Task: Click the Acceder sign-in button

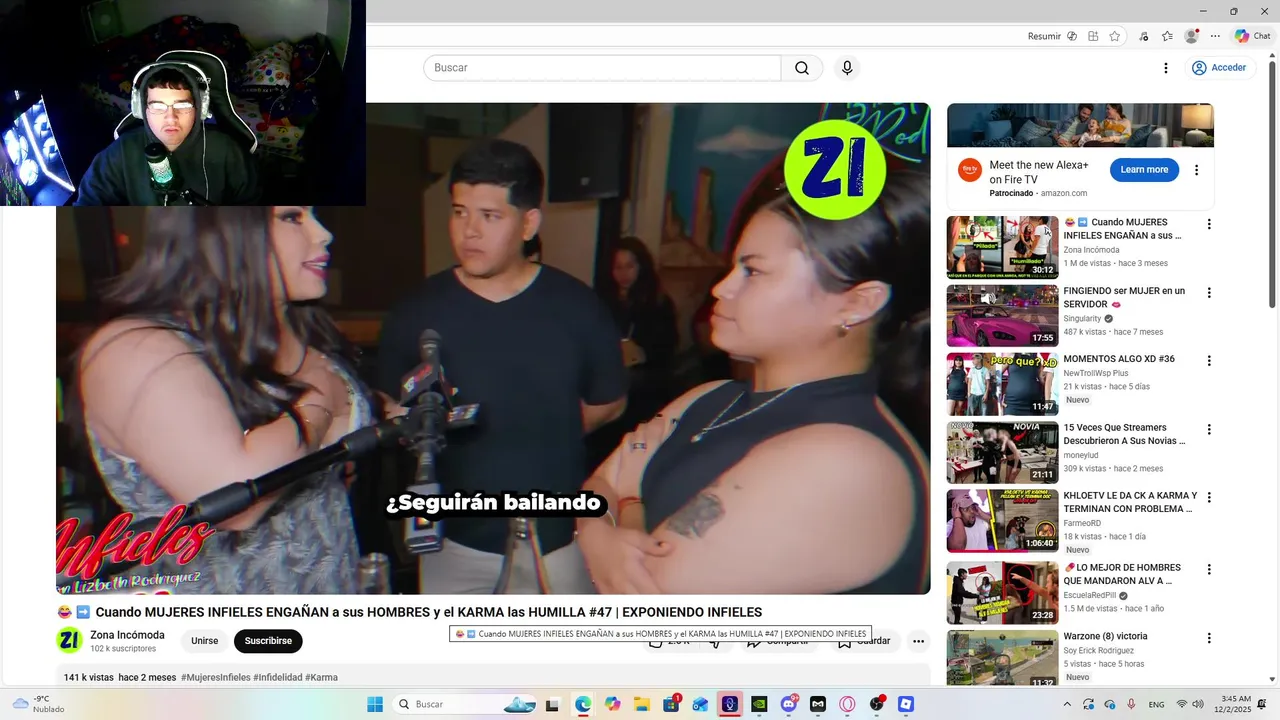Action: pyautogui.click(x=1219, y=68)
